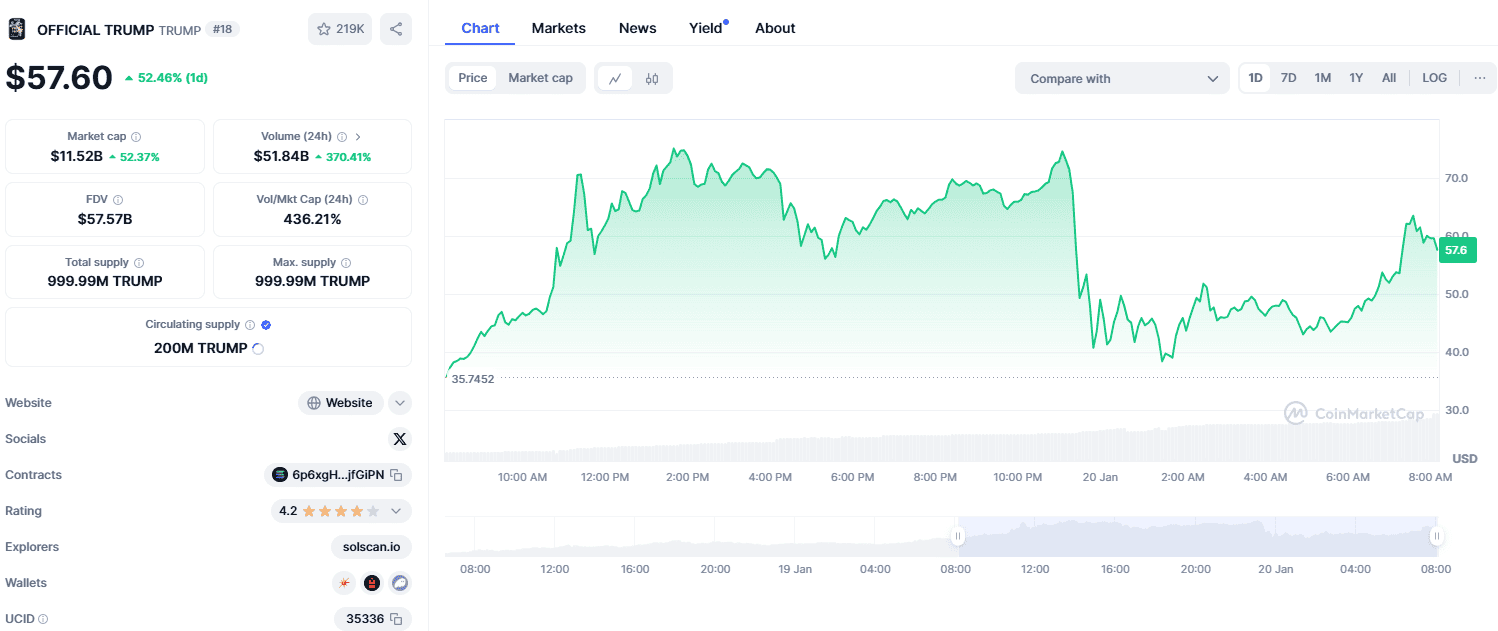Viewport: 1498px width, 631px height.
Task: Copy the UCID value icon
Action: tap(398, 618)
